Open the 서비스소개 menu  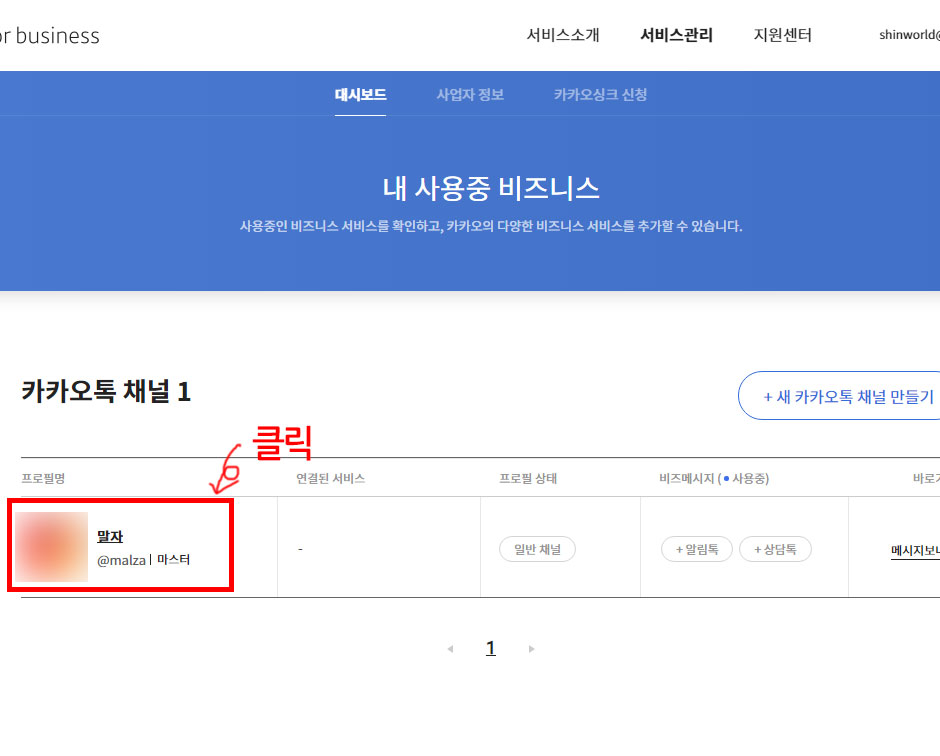tap(562, 35)
